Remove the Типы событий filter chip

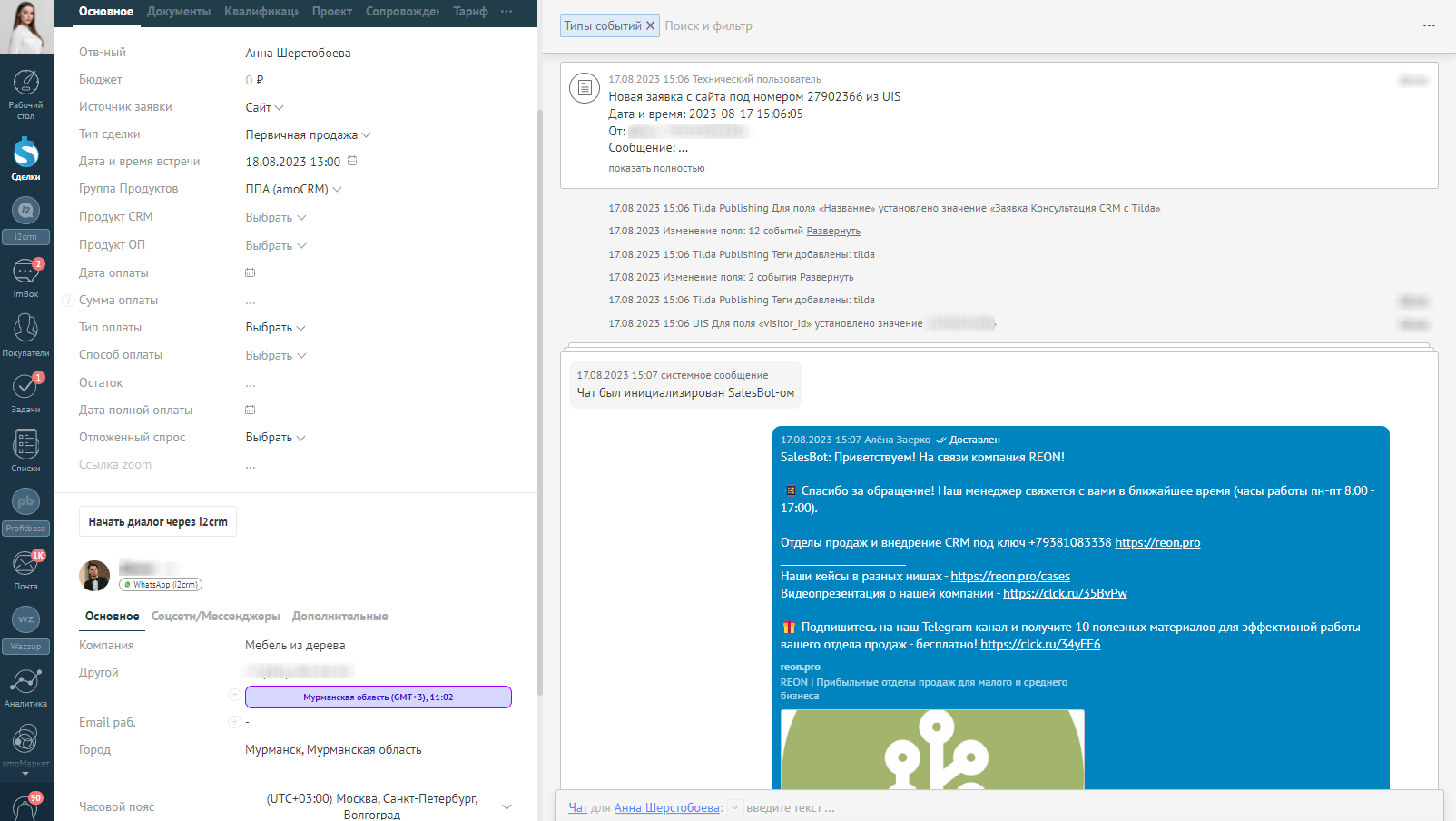tap(650, 25)
